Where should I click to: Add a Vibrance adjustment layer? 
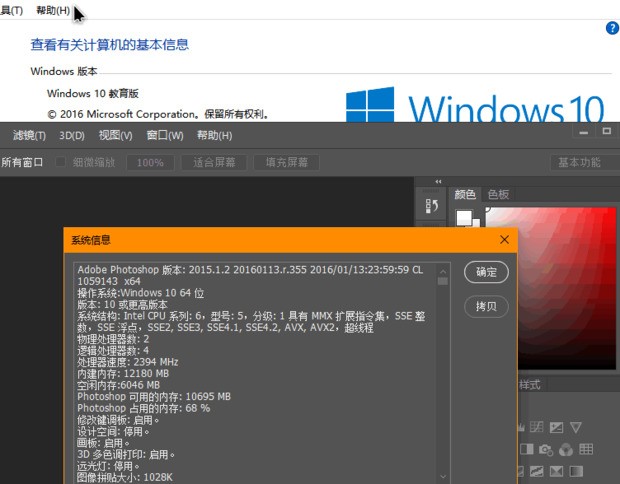click(576, 427)
